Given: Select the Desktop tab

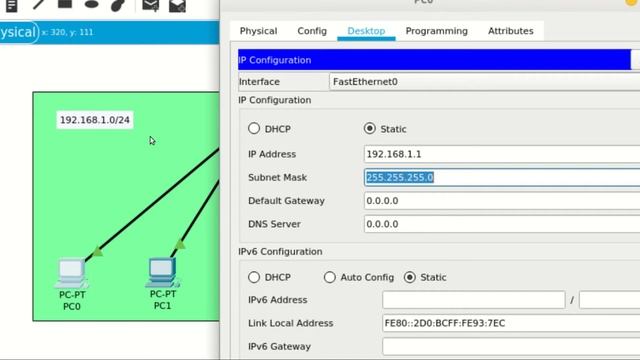Looking at the screenshot, I should (366, 31).
